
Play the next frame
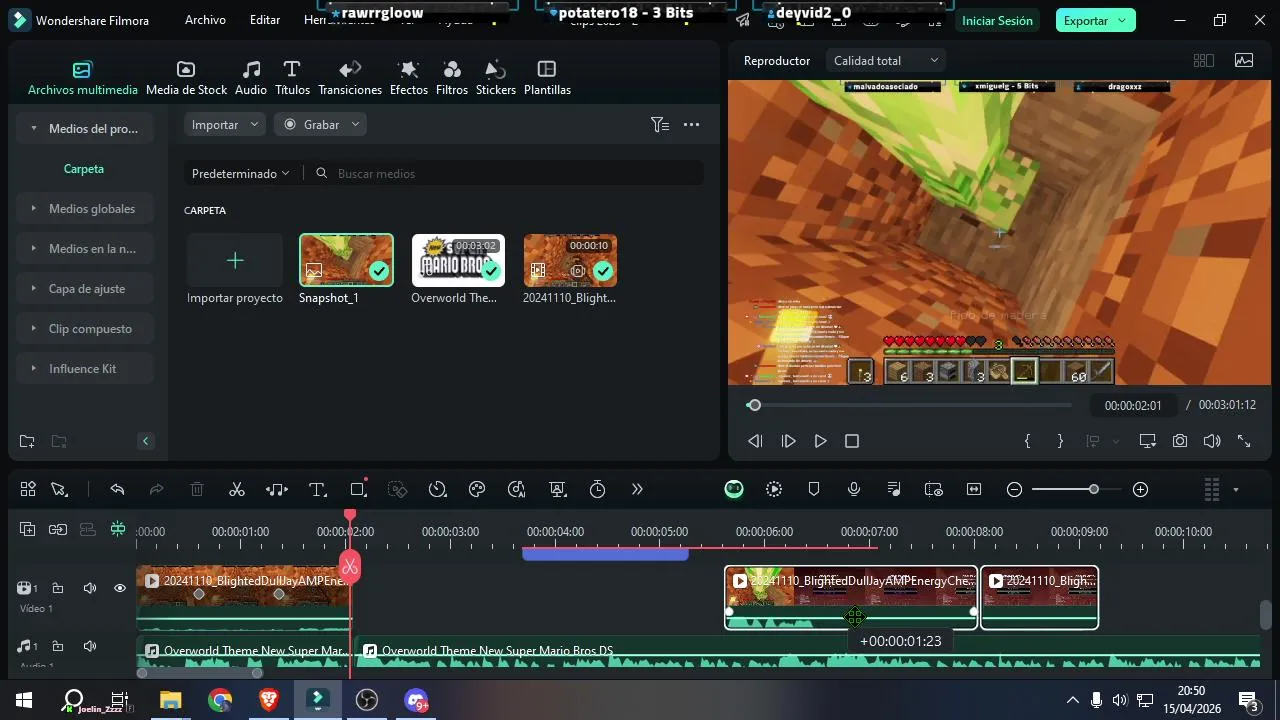pyautogui.click(x=788, y=441)
